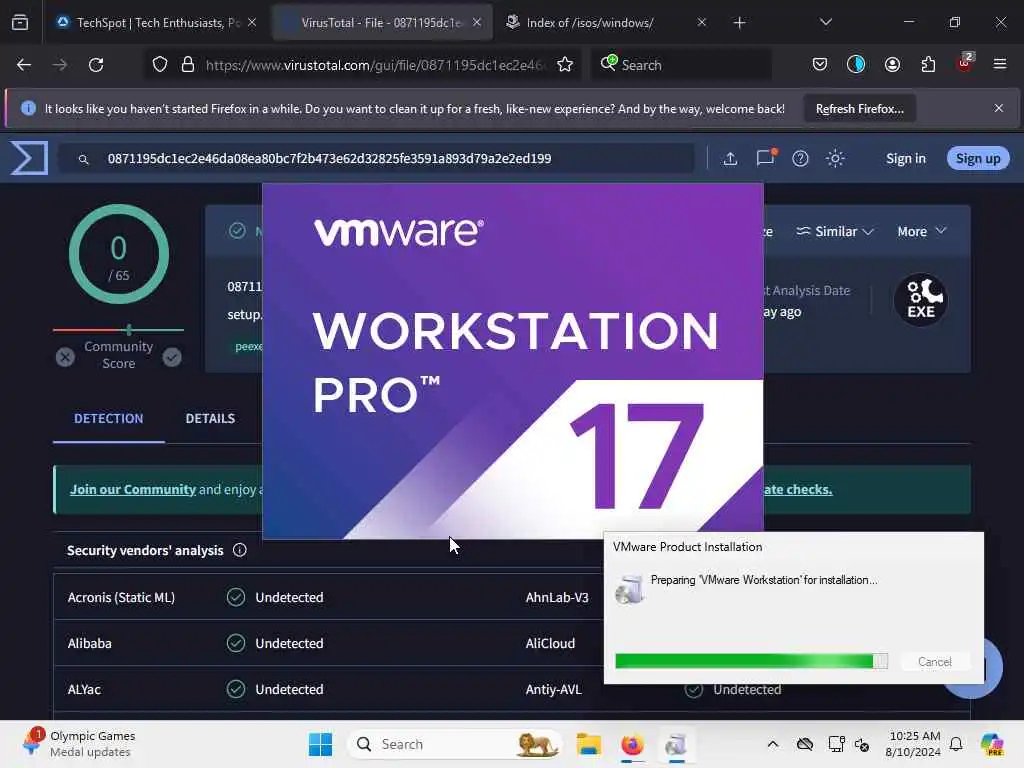Screen dimensions: 1024x768
Task: Click the EXE file type icon
Action: coord(921,300)
